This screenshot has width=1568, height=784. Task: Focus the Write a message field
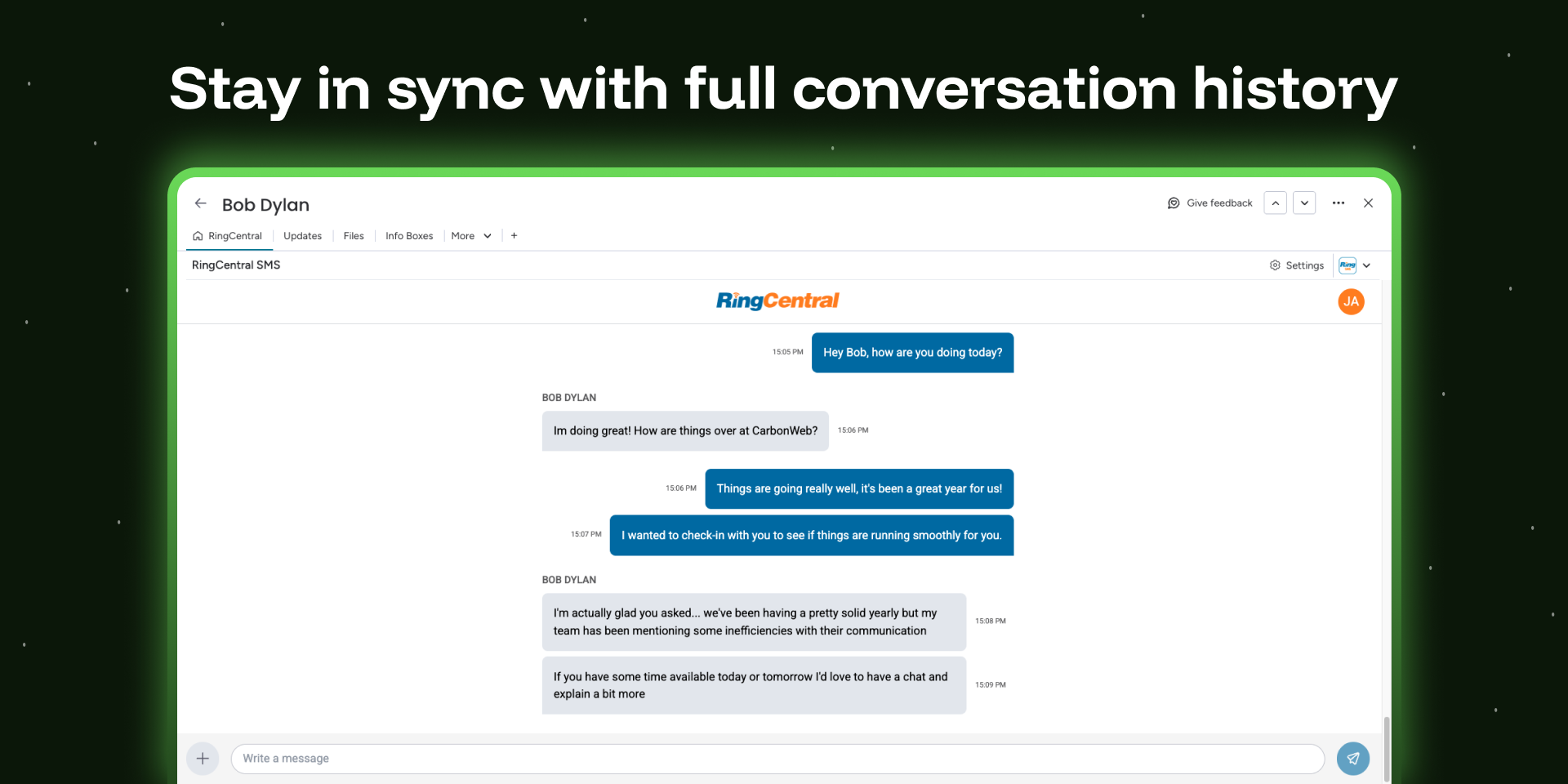coord(776,759)
